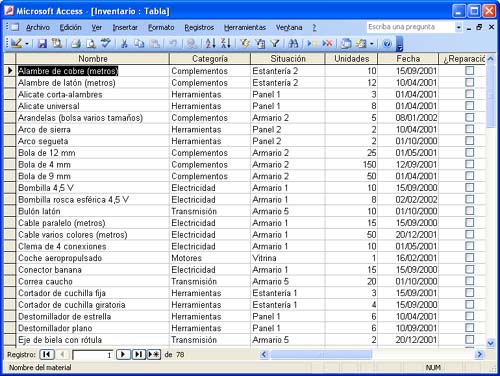Open the Ver menu
500x376 pixels.
click(97, 27)
